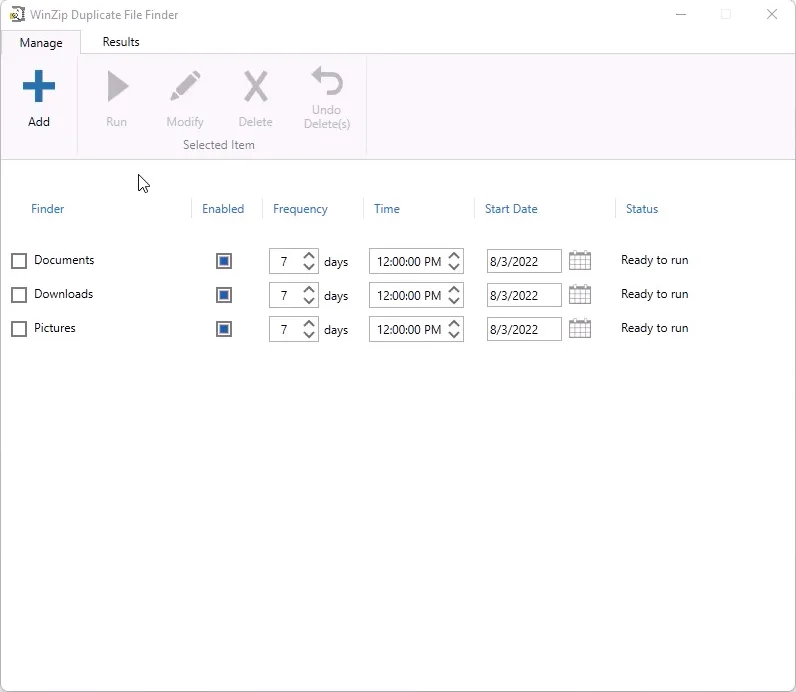Close the WinZip Duplicate File Finder window

[772, 14]
